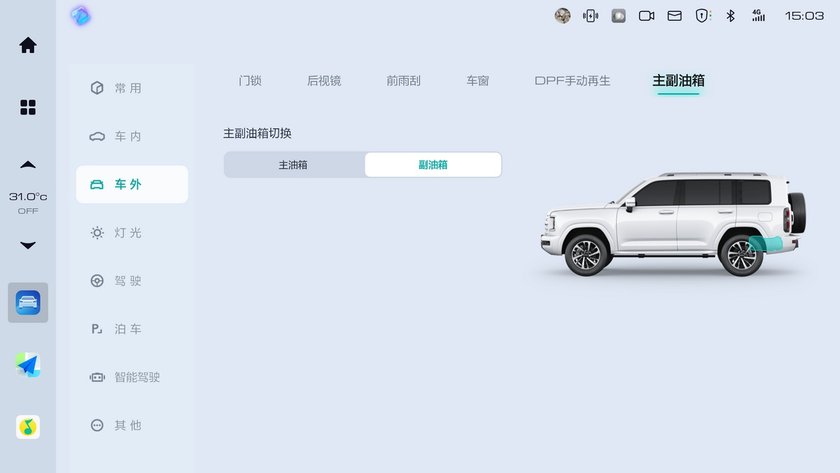Tap the user profile avatar
Viewport: 840px width, 473px height.
(x=563, y=15)
